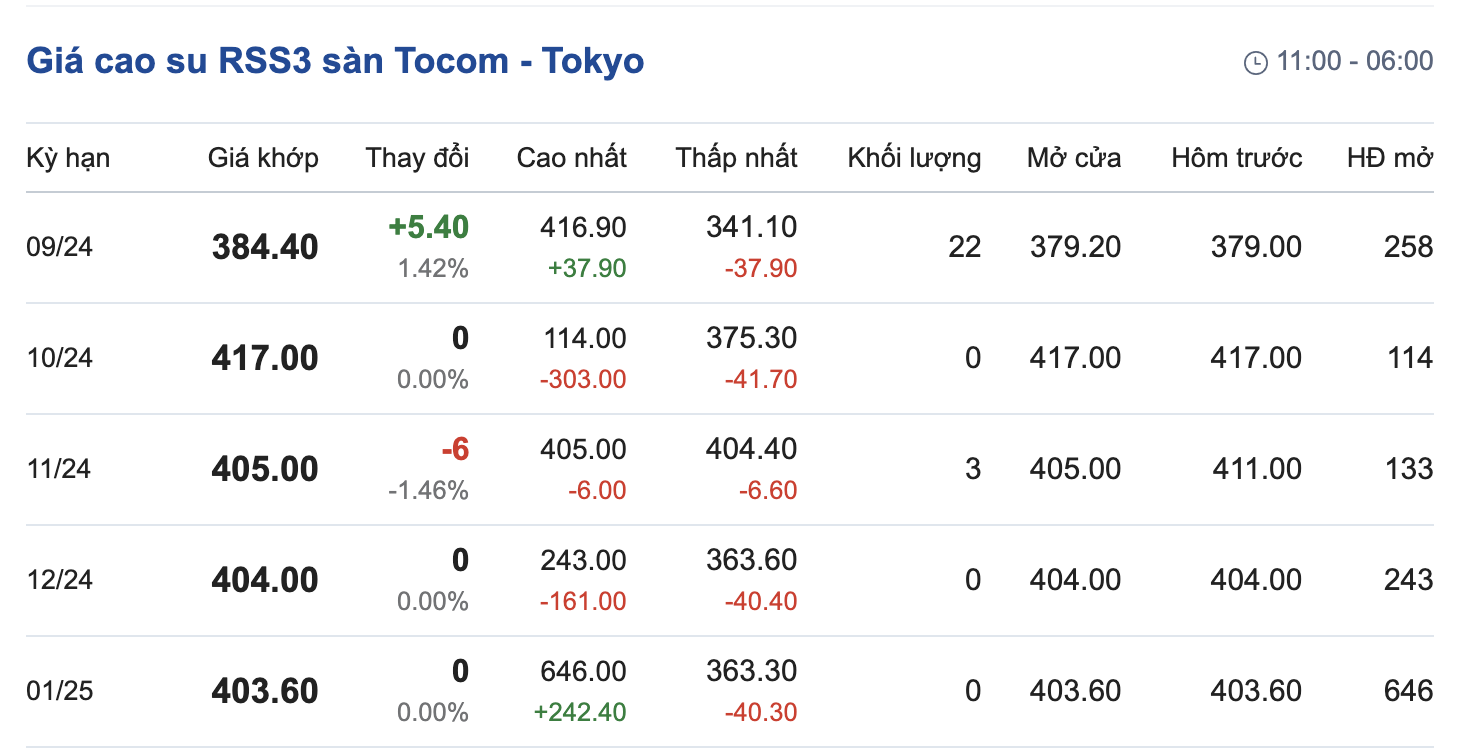
Task: Click the 11/24 contract term
Action: click(x=59, y=469)
